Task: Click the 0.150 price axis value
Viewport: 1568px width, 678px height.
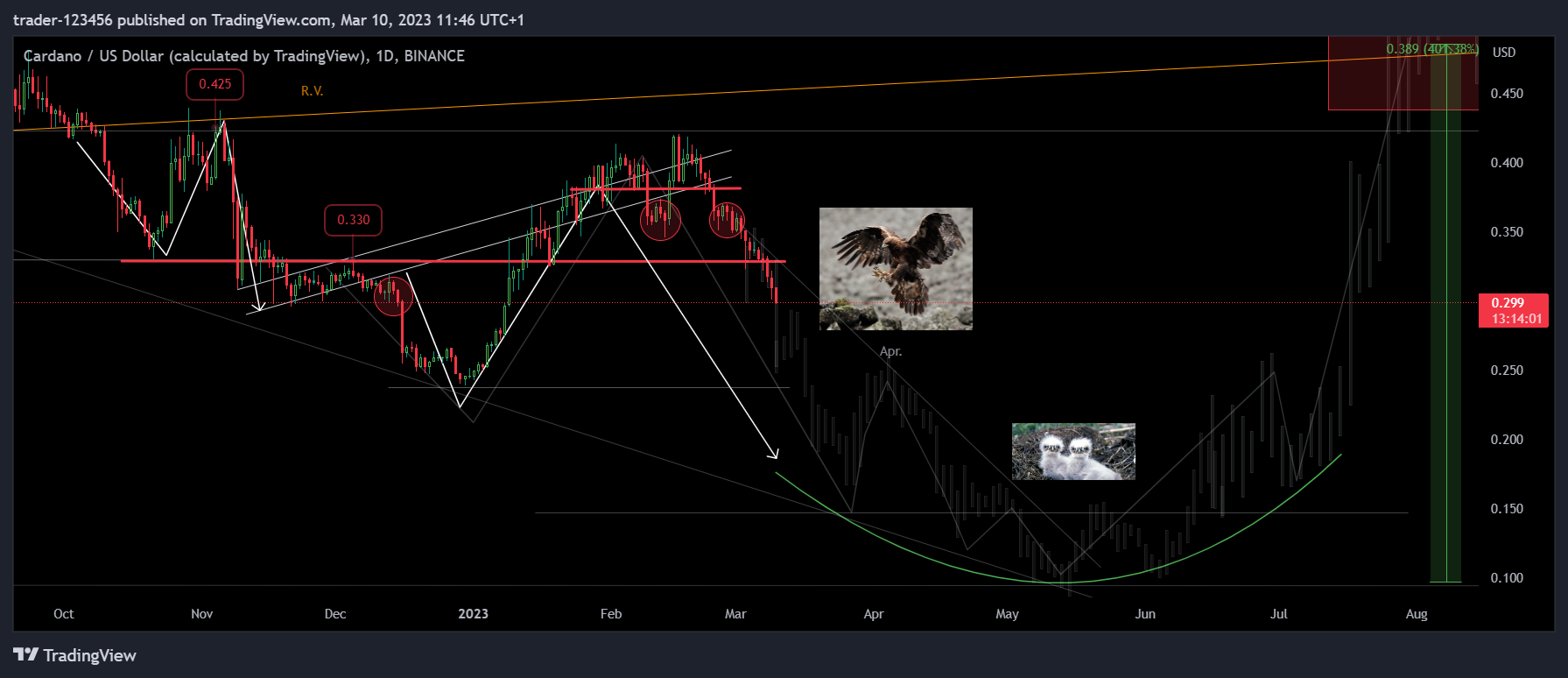Action: click(1507, 509)
